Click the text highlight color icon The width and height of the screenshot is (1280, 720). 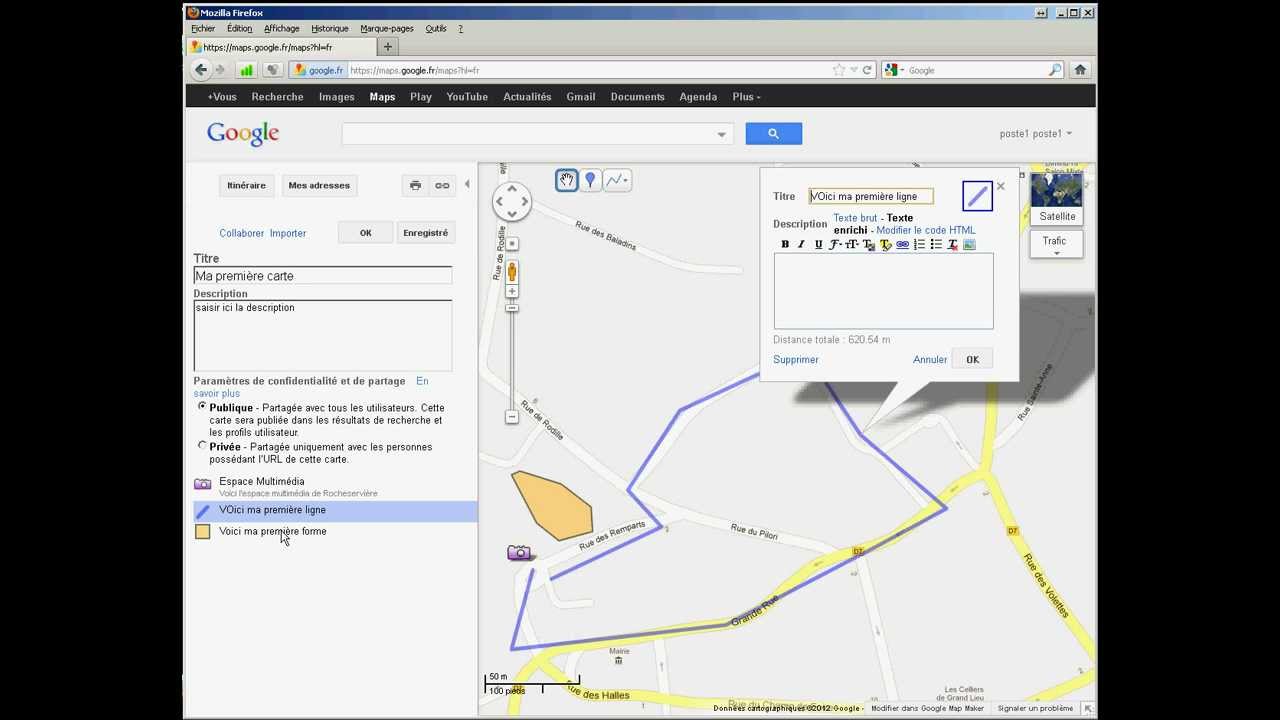point(885,244)
